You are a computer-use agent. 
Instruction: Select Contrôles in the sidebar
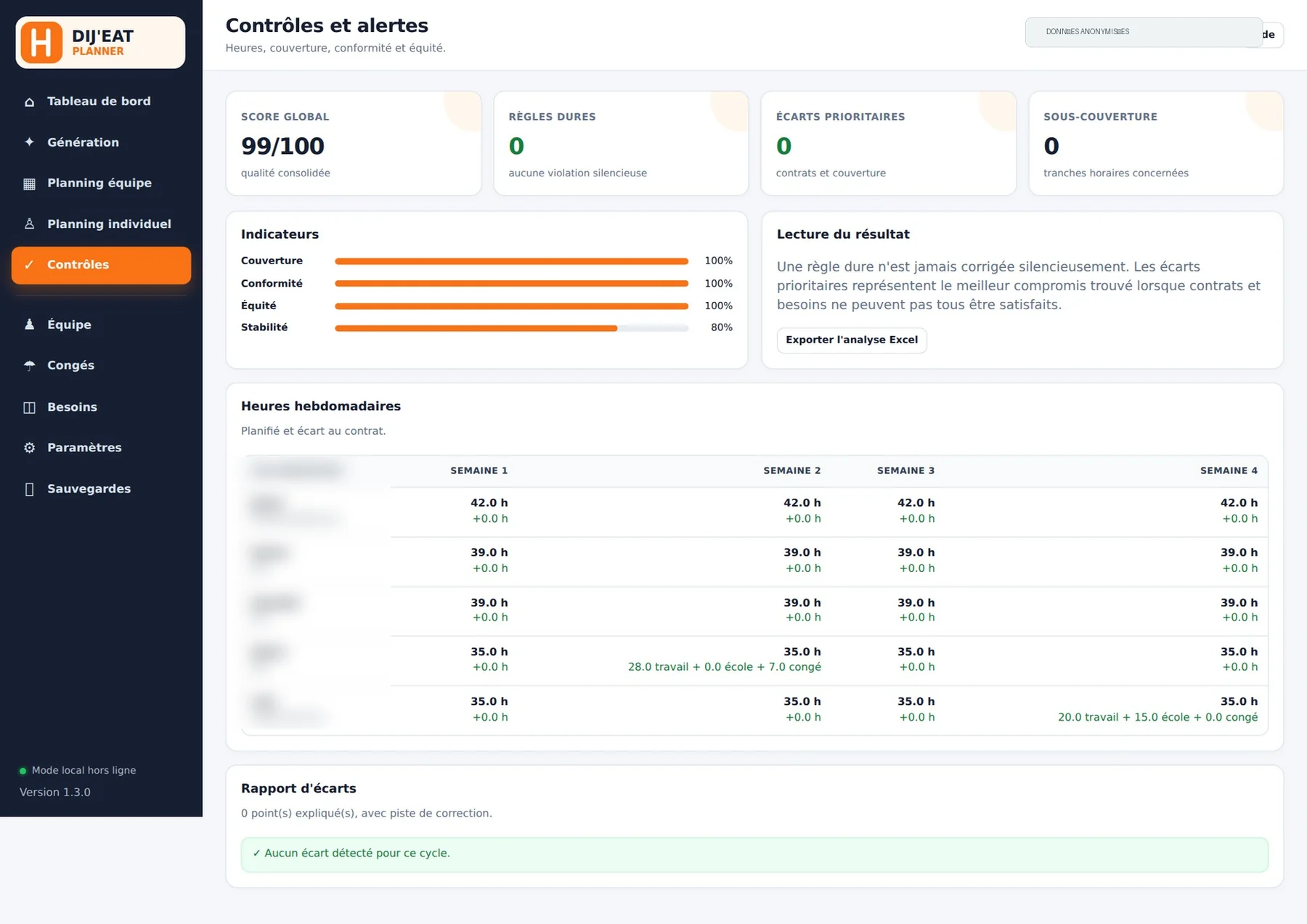point(101,265)
